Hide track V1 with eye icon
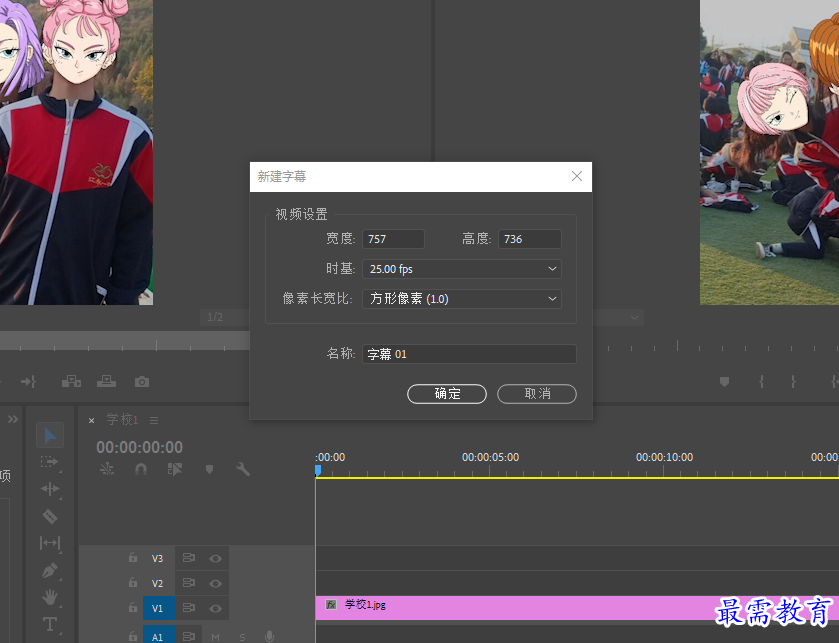 click(216, 608)
